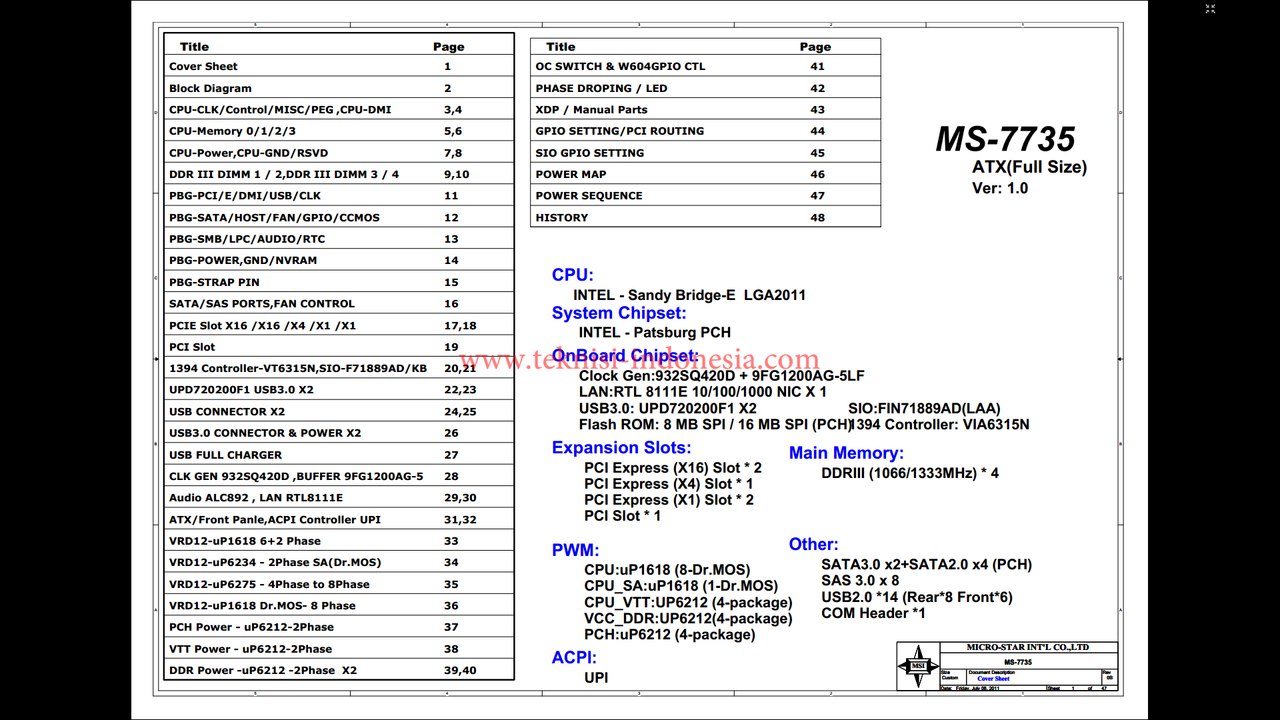Select 'MICRO-STAR INT'L CO.,LTD' title block text
Image resolution: width=1280 pixels, height=720 pixels.
[x=1027, y=647]
